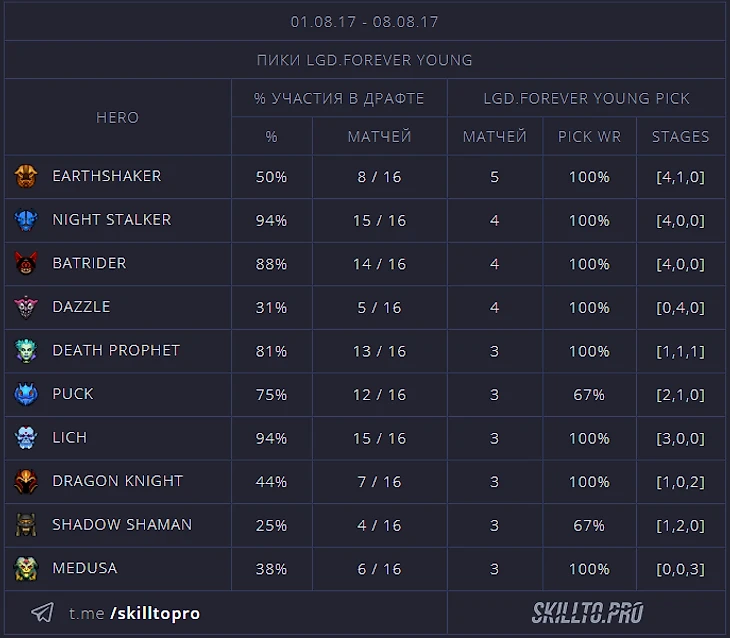Click the SKILLTO.PRO logo

click(586, 613)
